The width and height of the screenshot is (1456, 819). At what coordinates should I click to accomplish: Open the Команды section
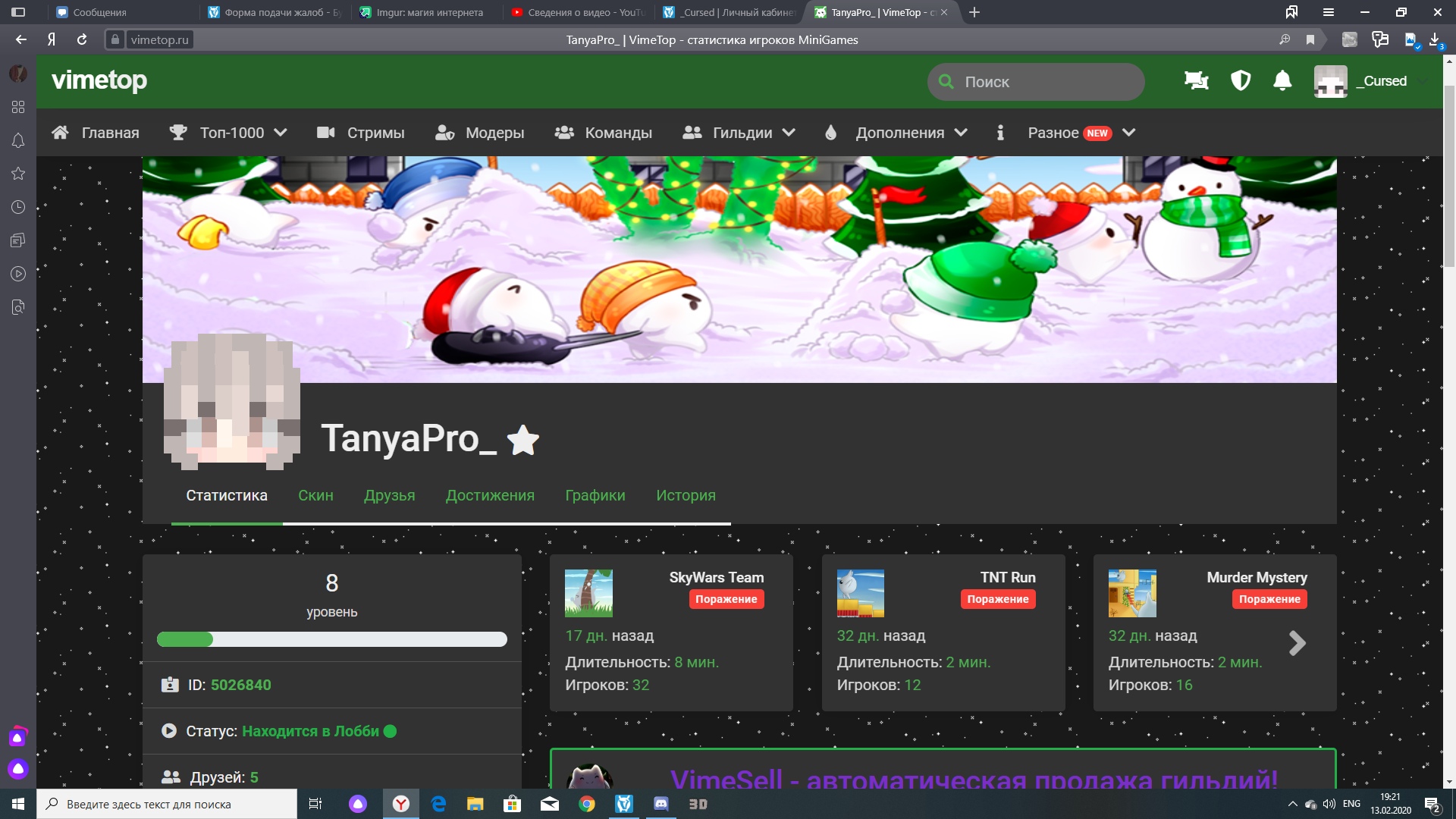click(604, 133)
